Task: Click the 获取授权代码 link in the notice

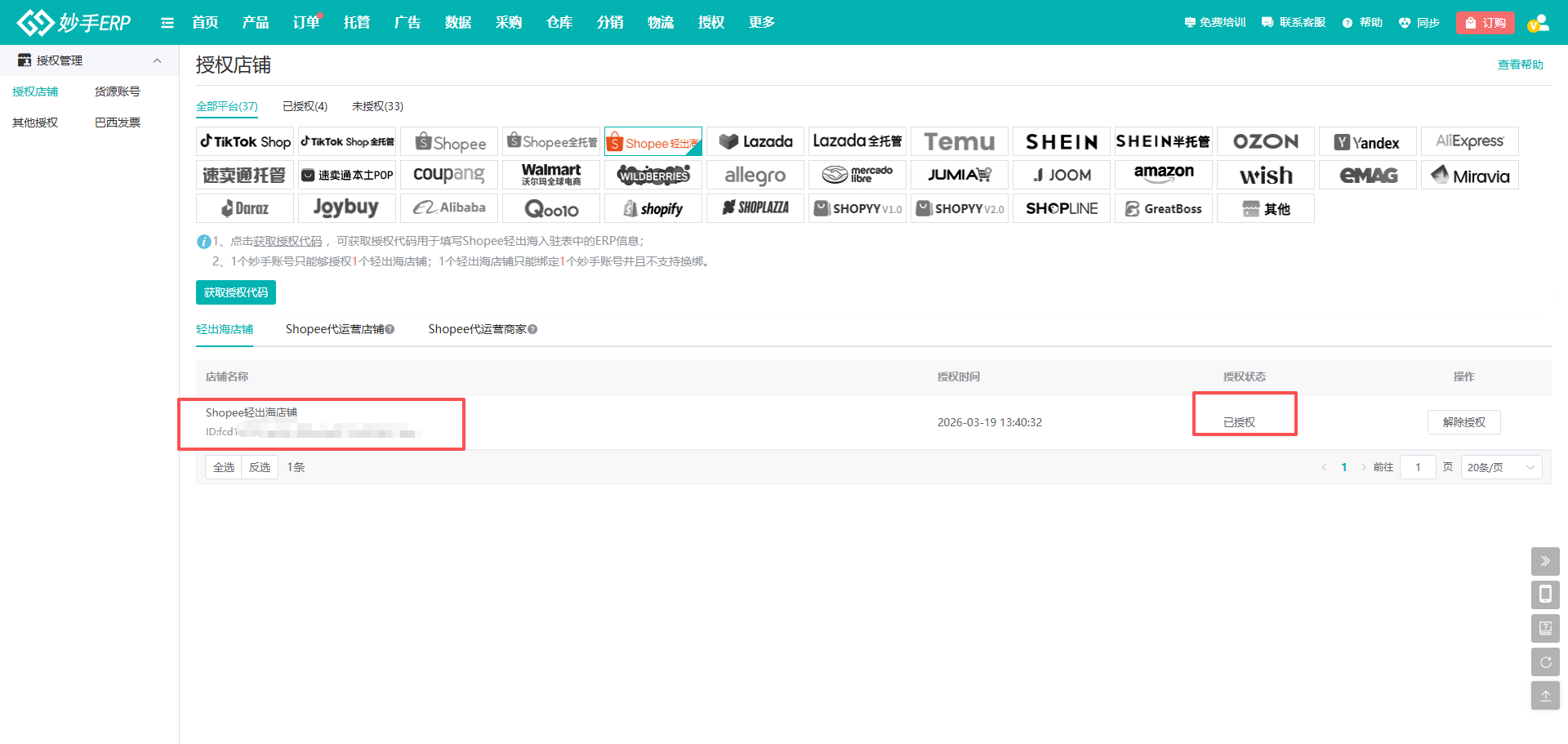Action: (287, 241)
